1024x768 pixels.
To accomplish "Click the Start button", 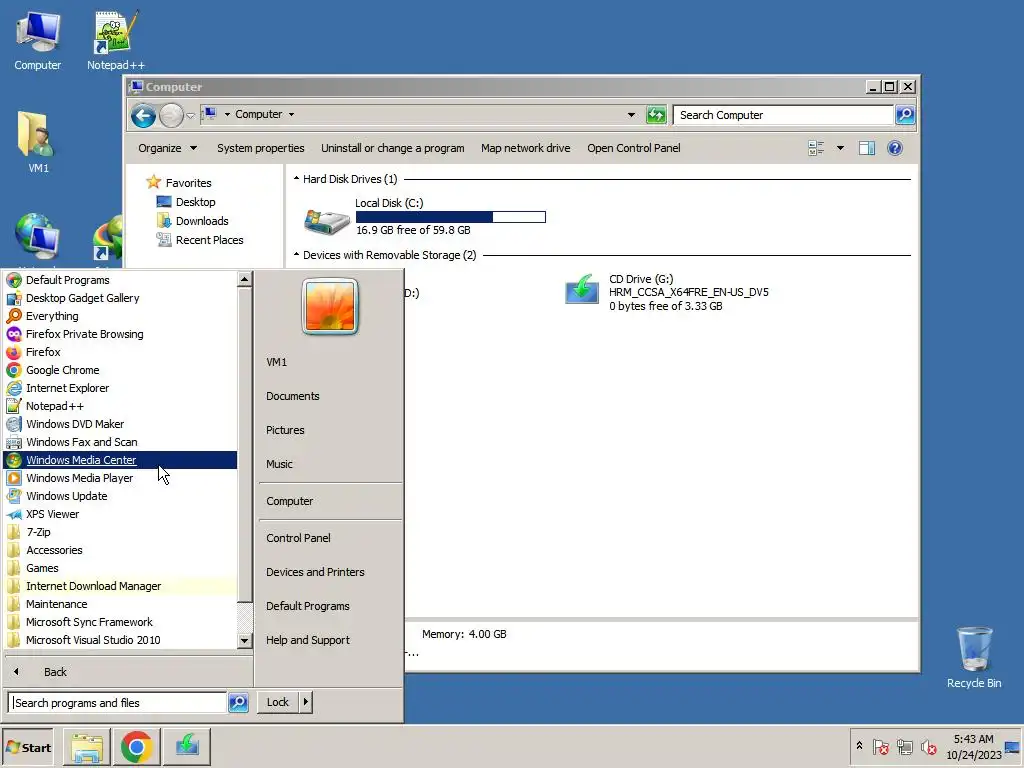I will coord(27,747).
